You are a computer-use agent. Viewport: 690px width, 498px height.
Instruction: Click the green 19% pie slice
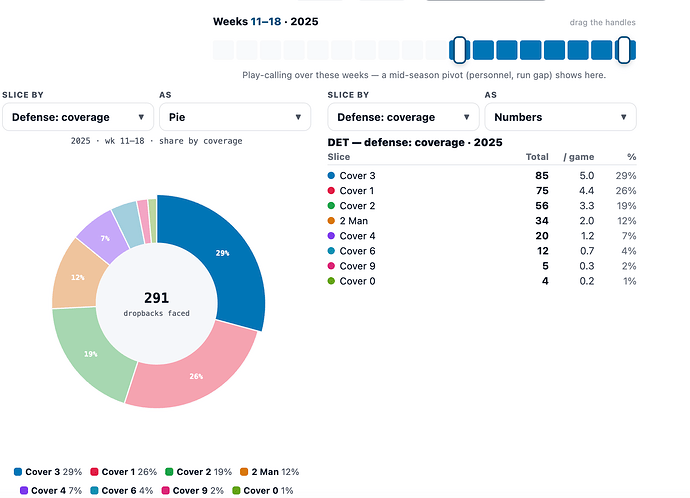pos(90,354)
